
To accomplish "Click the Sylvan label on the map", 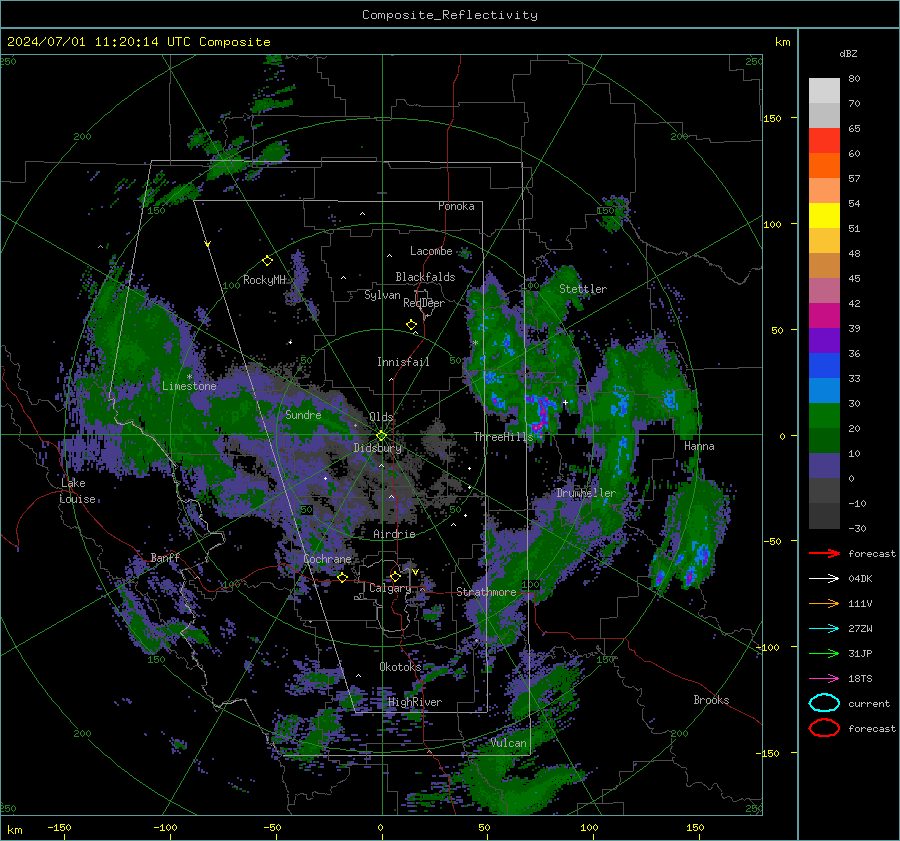I will tap(382, 295).
